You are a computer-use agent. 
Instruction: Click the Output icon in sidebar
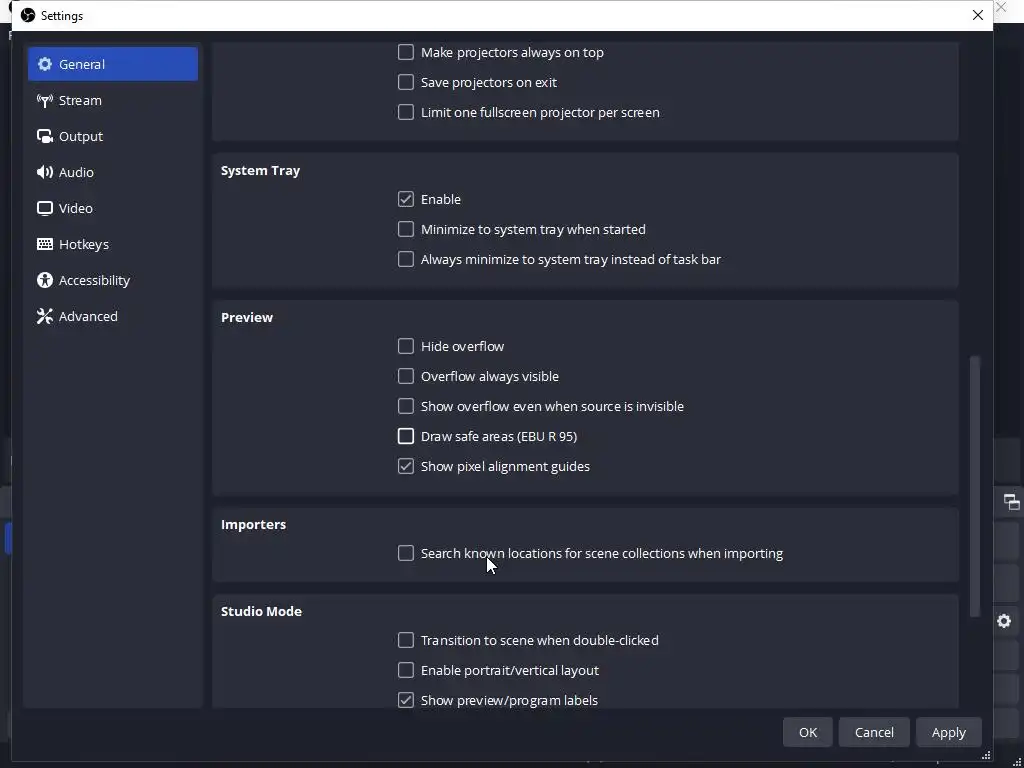click(45, 136)
